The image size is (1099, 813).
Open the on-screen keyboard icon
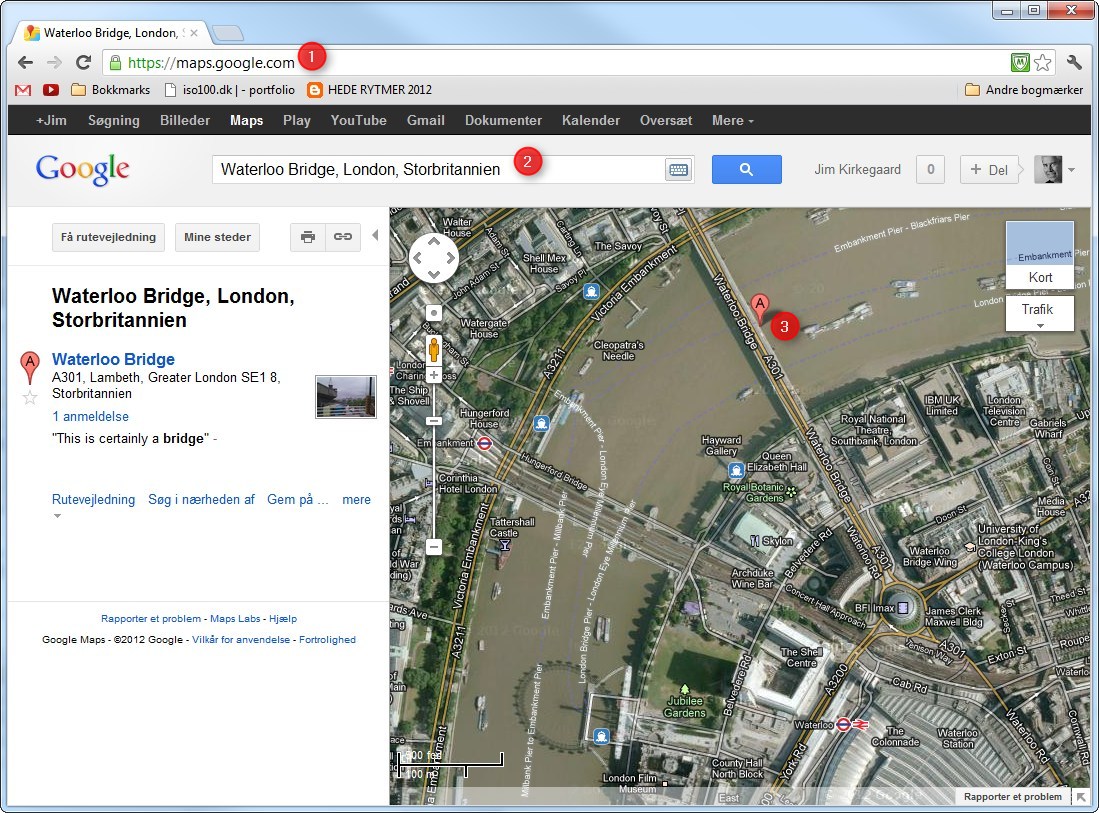(678, 170)
